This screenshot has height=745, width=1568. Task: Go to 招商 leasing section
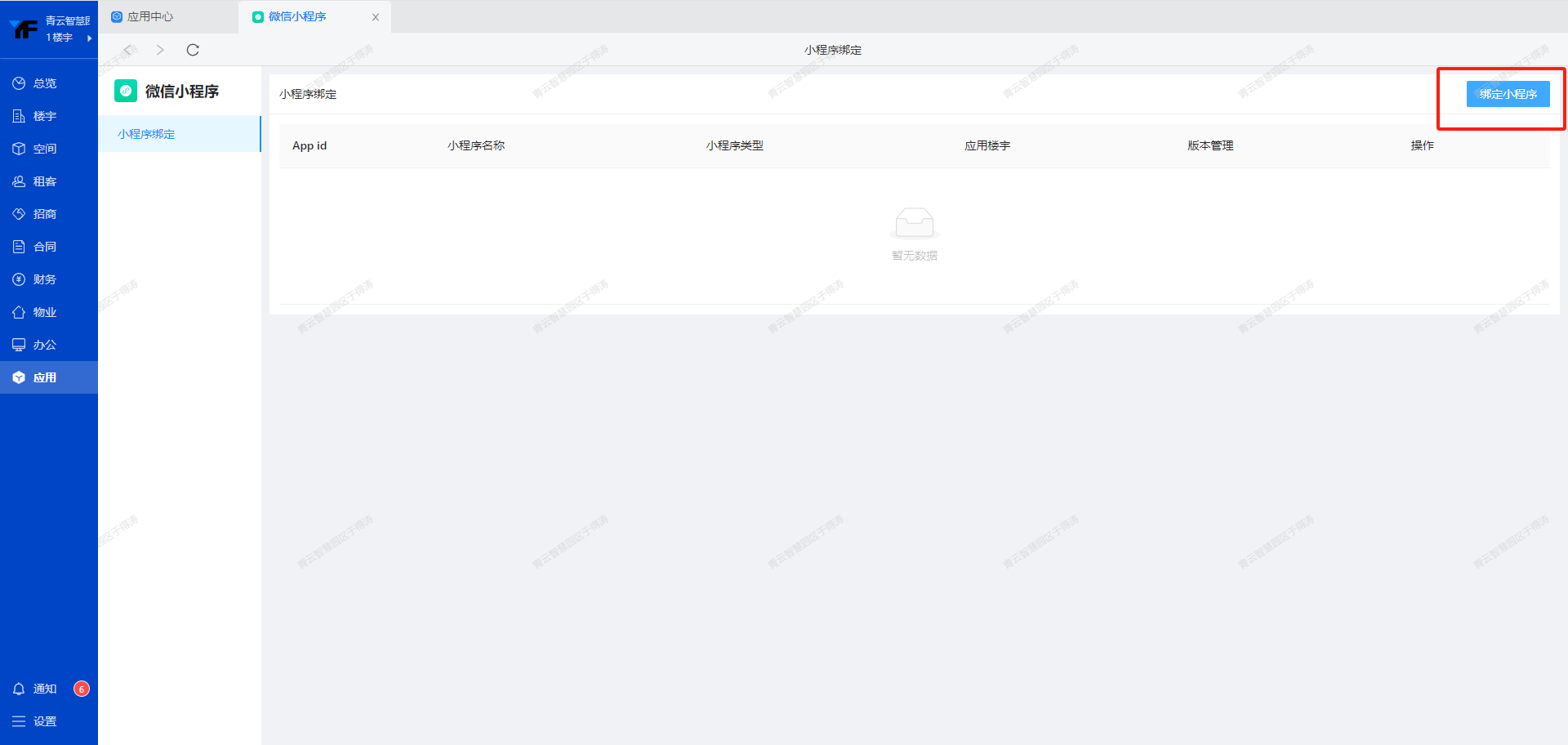pyautogui.click(x=44, y=214)
